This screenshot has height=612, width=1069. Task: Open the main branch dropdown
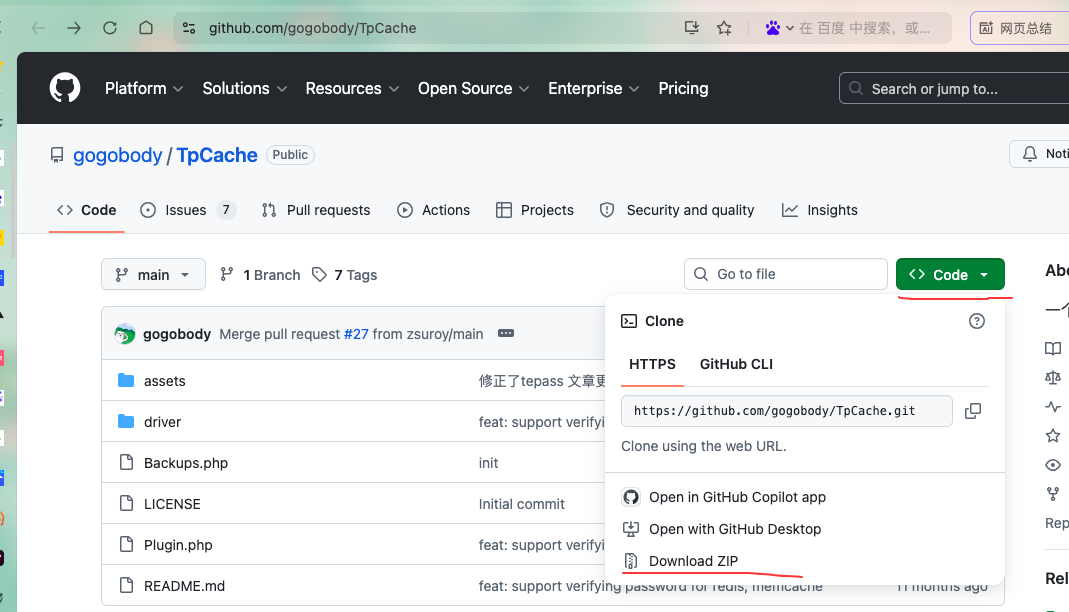click(x=153, y=274)
